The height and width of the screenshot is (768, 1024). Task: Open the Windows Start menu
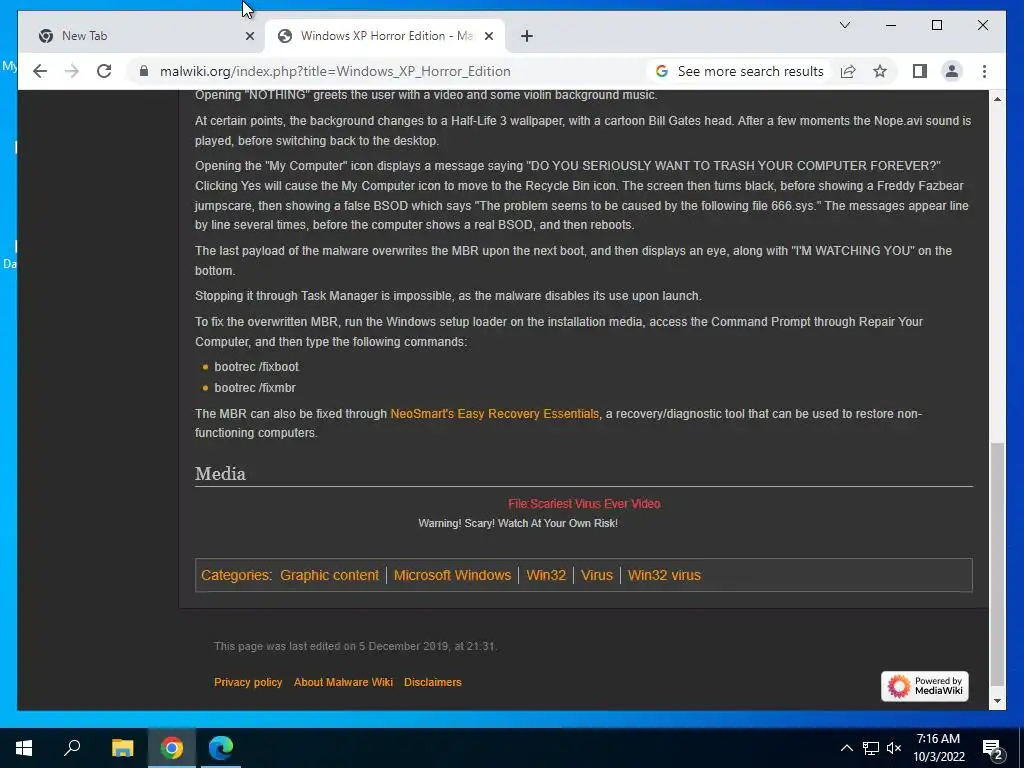24,748
